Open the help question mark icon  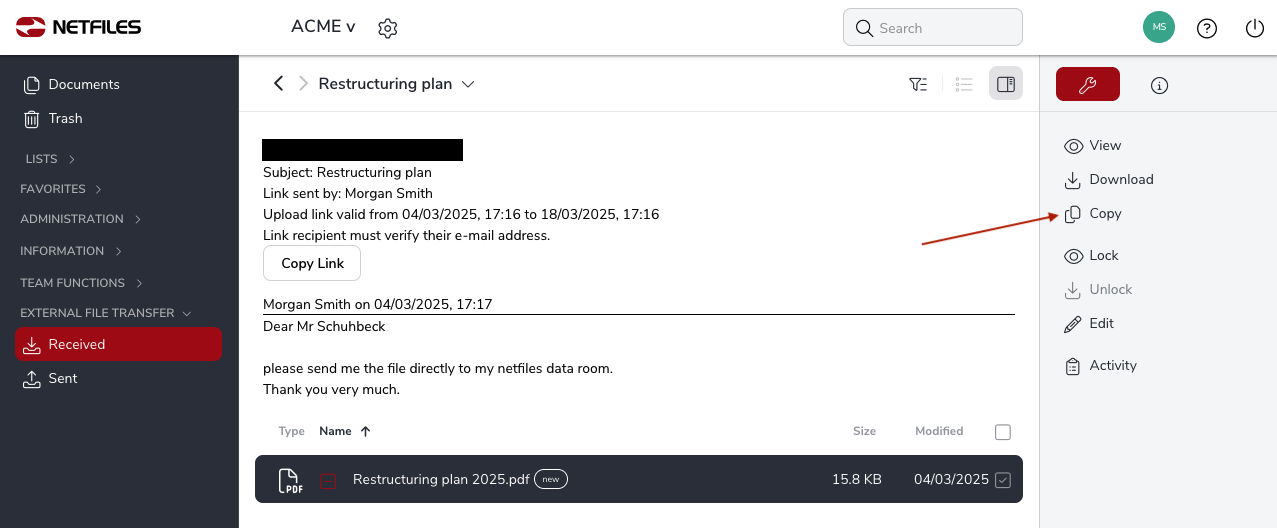pyautogui.click(x=1207, y=28)
